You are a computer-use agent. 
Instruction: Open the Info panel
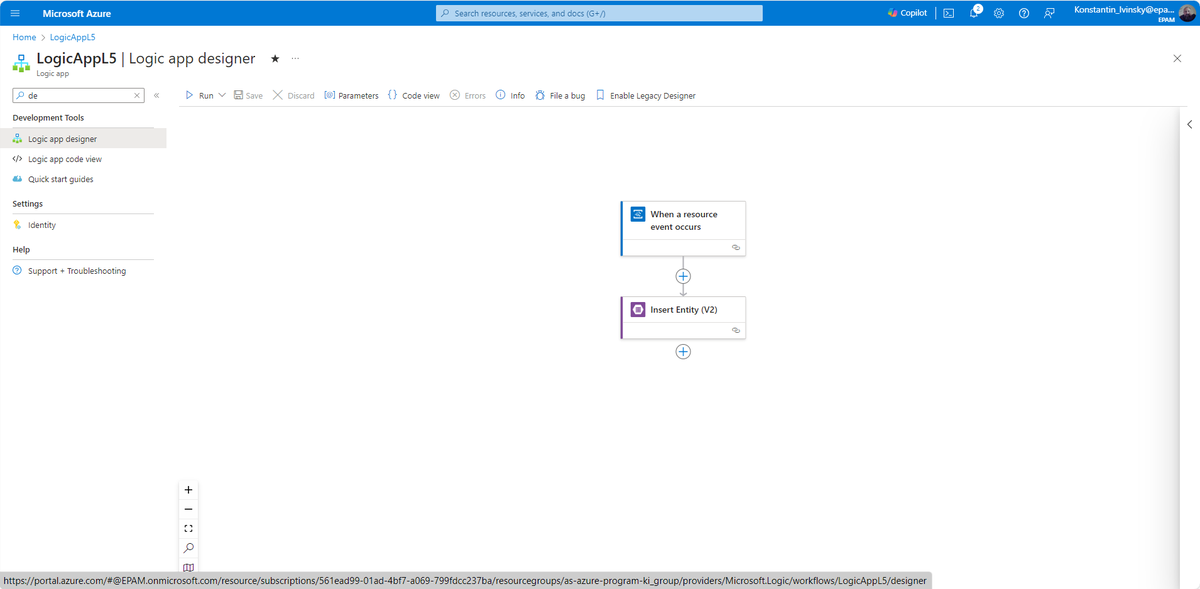(x=510, y=96)
